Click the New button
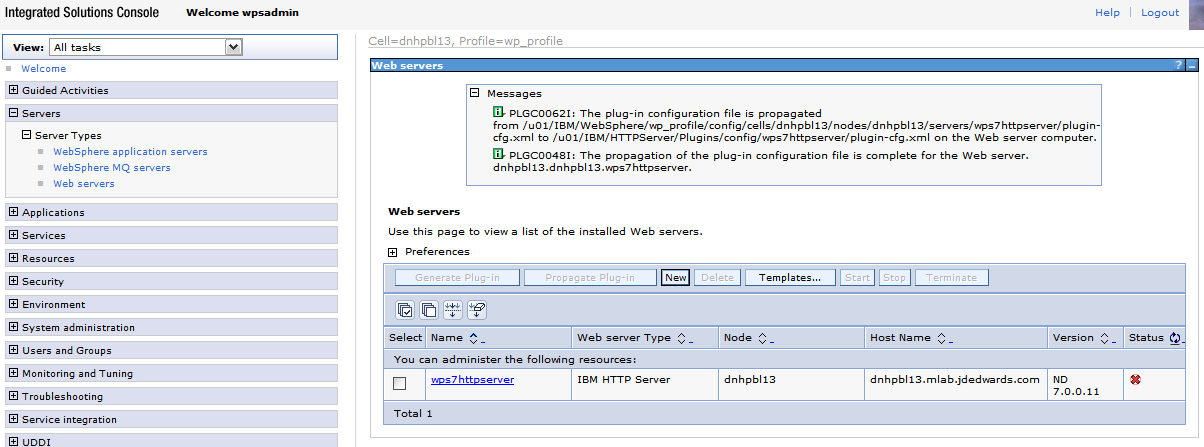Screen dimensions: 1204x447 [x=676, y=277]
